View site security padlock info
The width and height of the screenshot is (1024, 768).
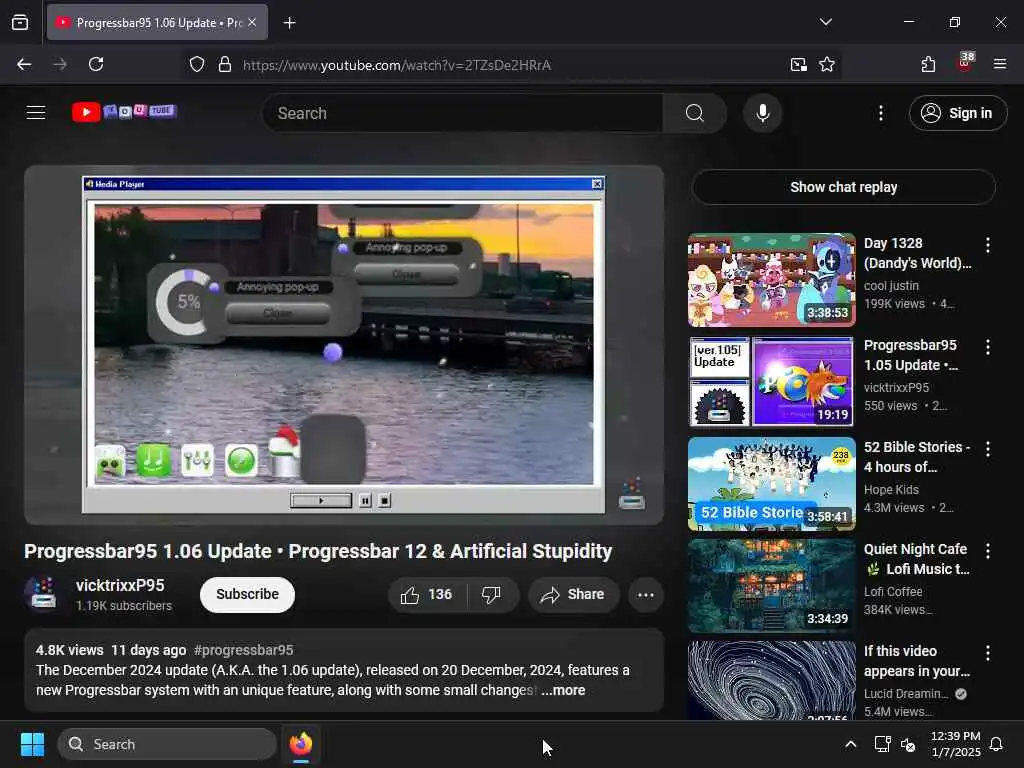point(225,65)
